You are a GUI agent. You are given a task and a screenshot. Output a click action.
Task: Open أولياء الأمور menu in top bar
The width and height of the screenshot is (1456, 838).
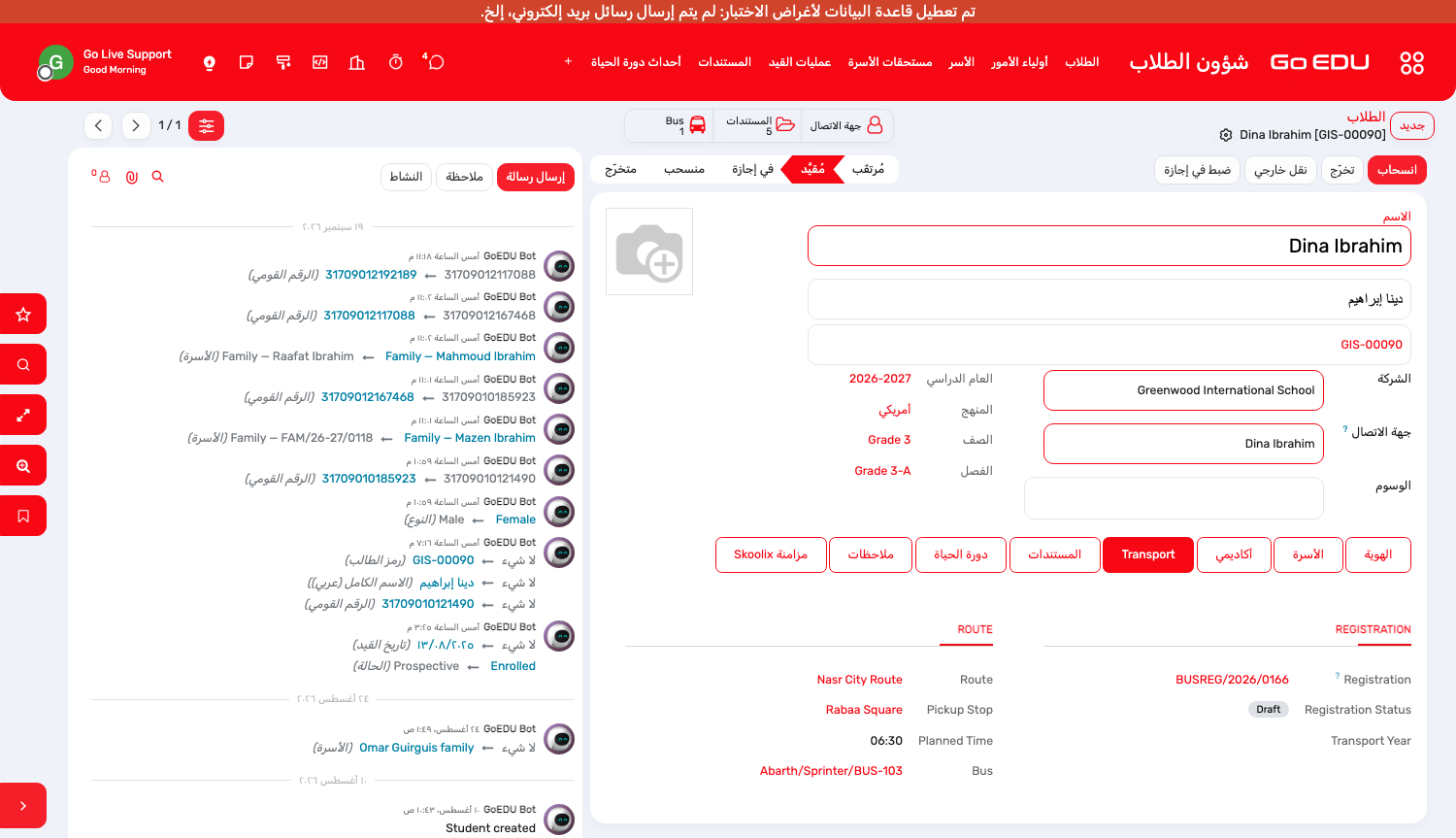(x=1019, y=62)
